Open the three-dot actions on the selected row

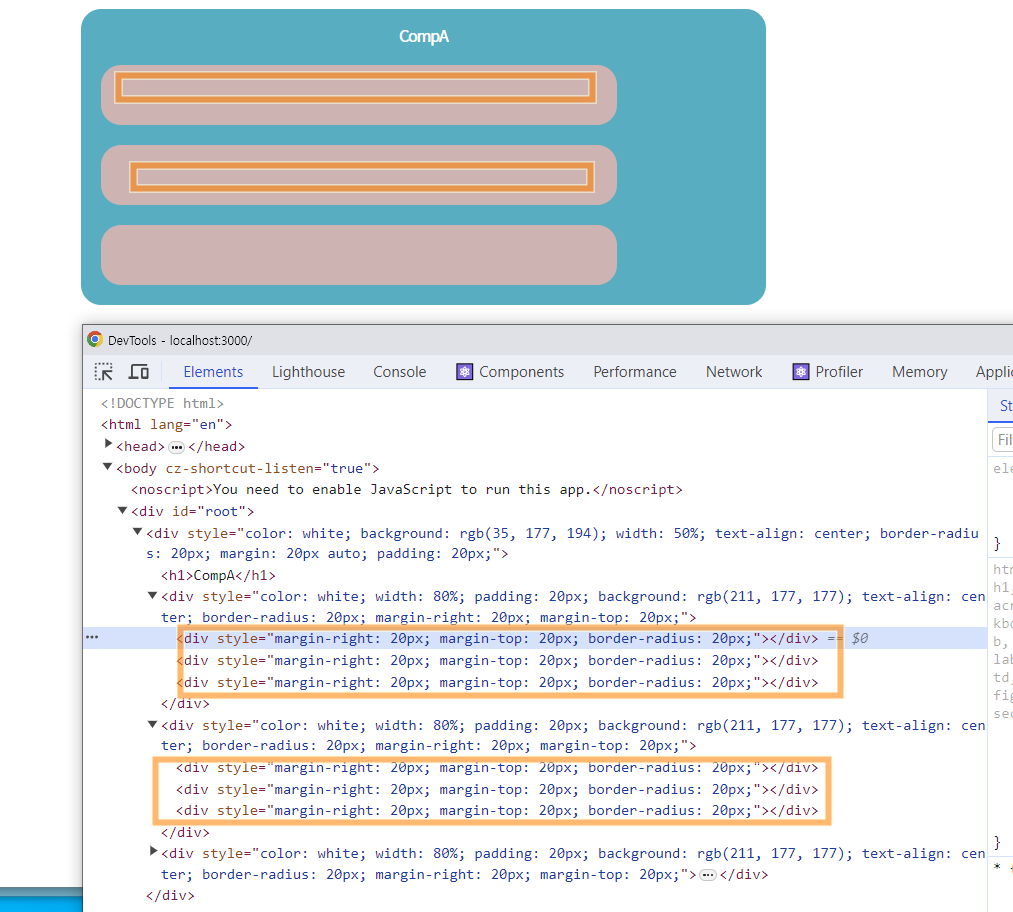coord(92,638)
